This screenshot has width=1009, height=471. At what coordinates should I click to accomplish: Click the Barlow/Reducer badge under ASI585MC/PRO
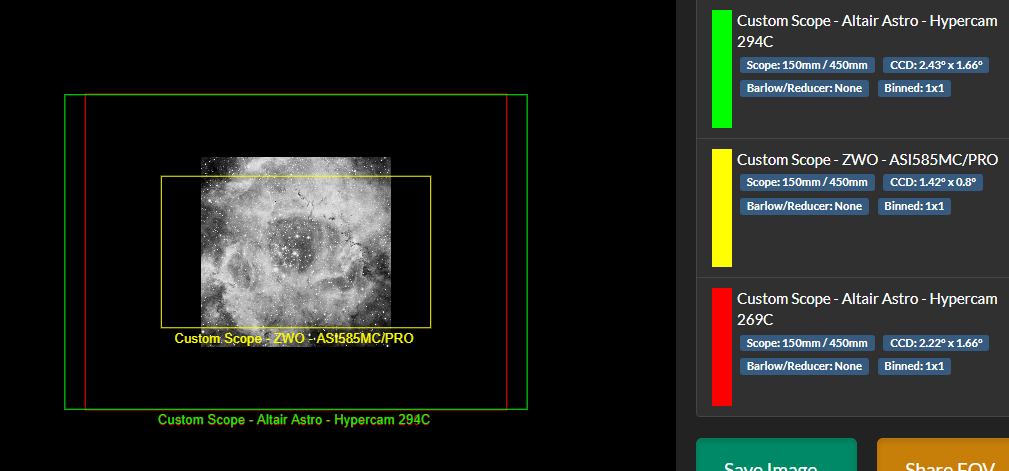click(804, 206)
